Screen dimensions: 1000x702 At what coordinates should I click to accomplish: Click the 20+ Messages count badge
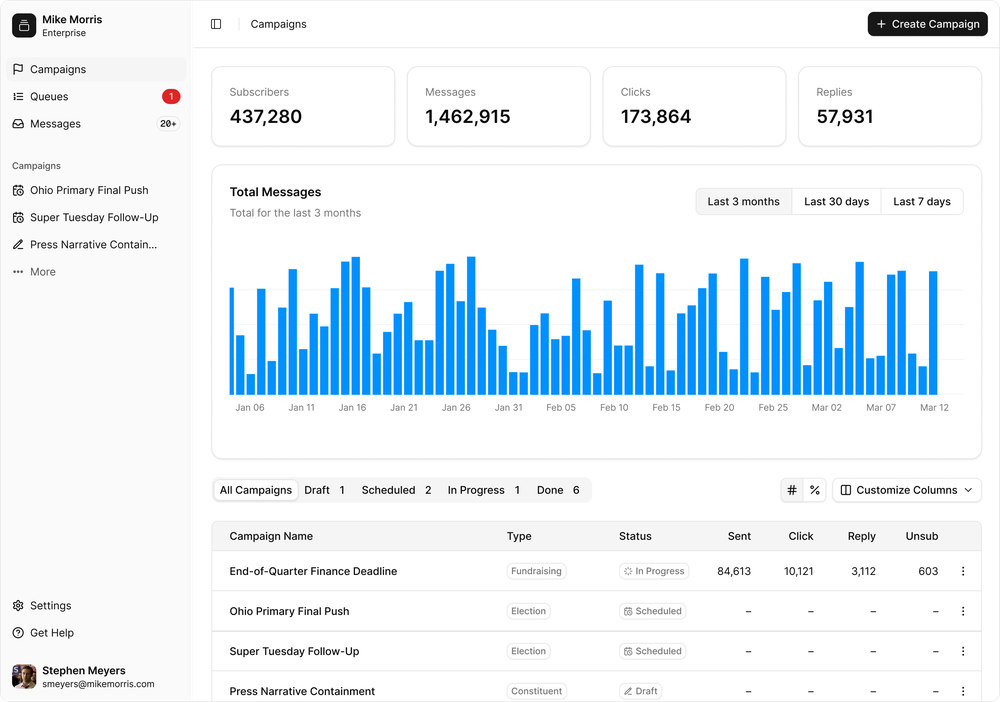pyautogui.click(x=168, y=124)
